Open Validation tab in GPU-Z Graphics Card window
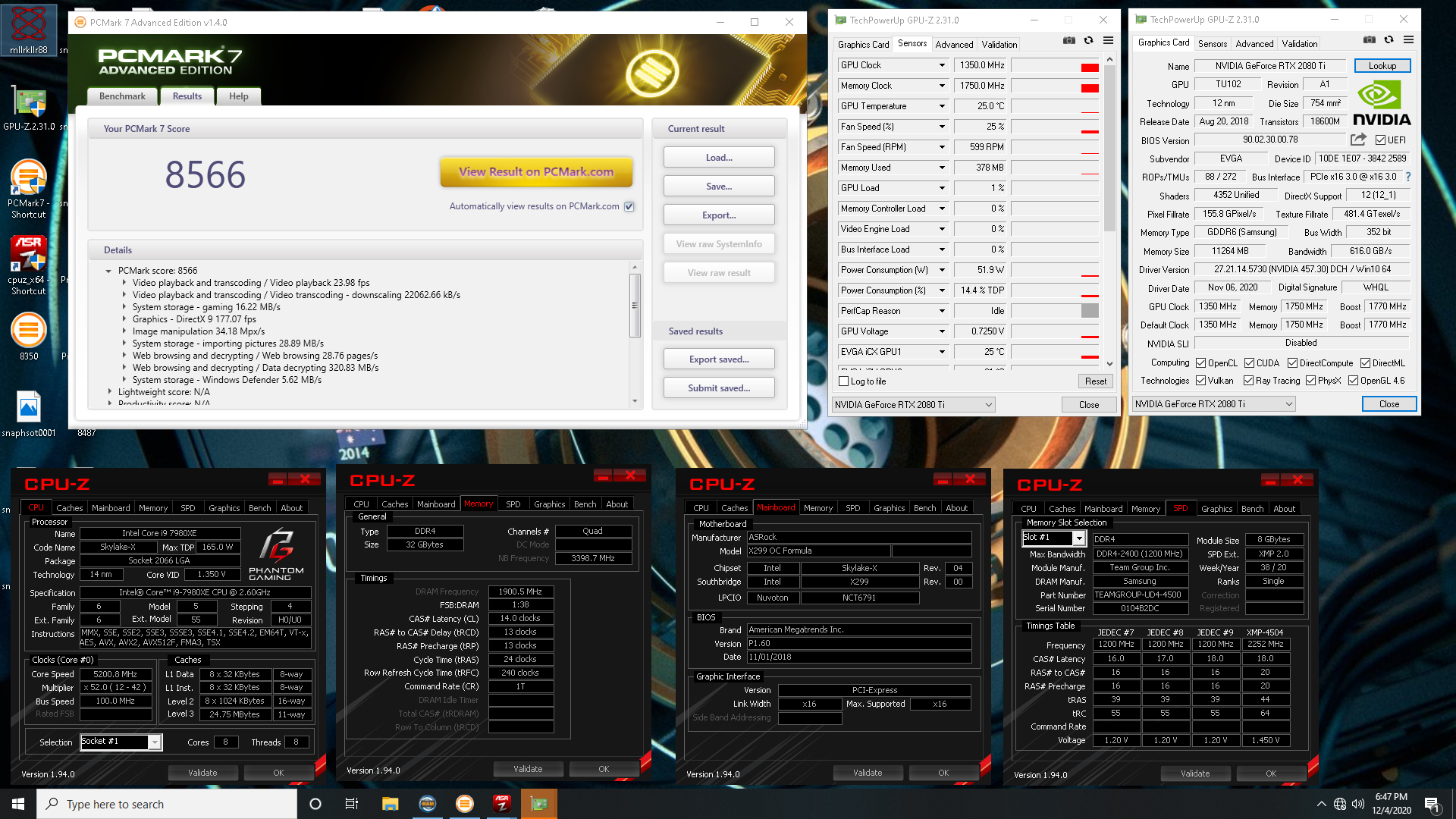Image resolution: width=1456 pixels, height=819 pixels. [1300, 44]
